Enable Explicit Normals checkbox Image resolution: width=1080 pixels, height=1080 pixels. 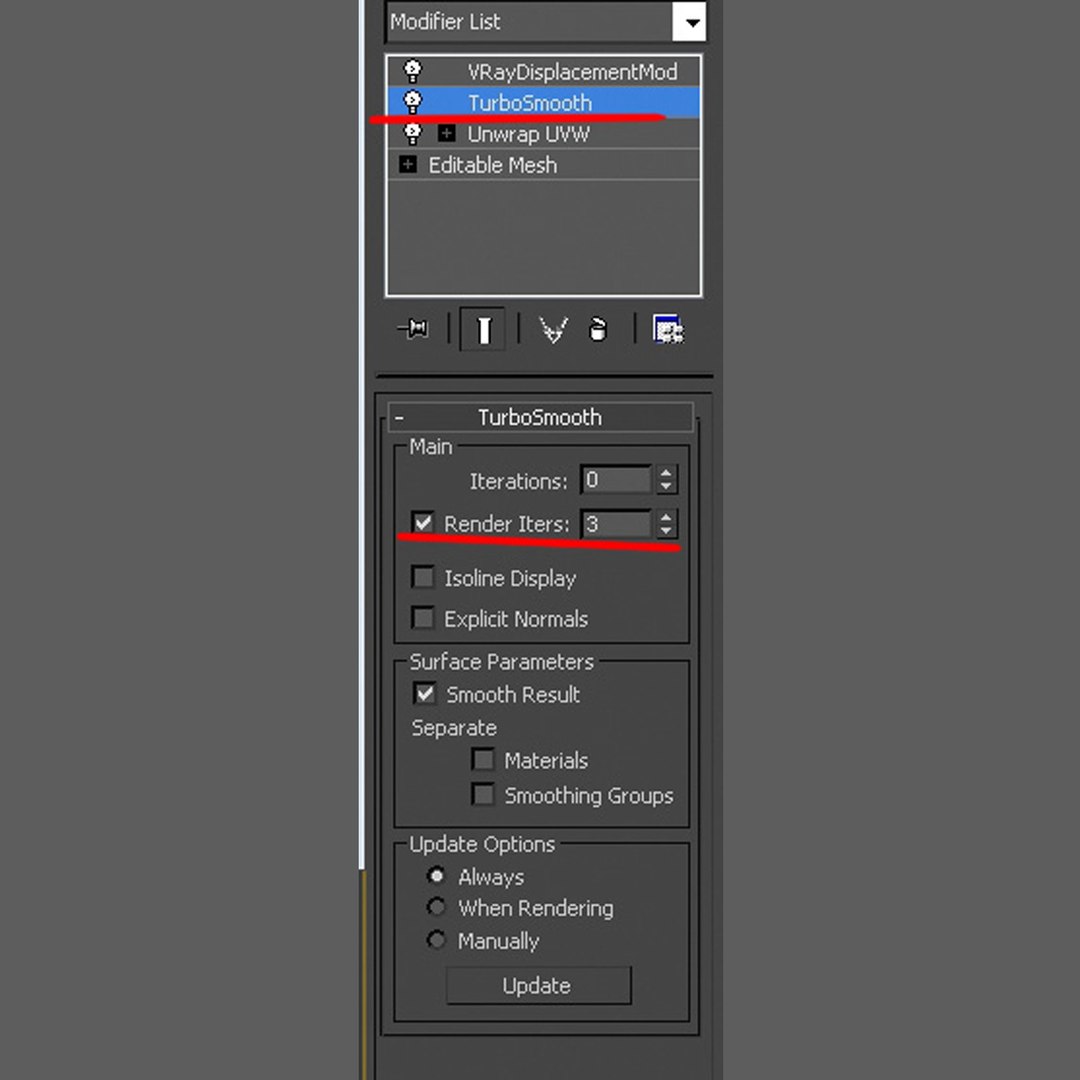(423, 618)
